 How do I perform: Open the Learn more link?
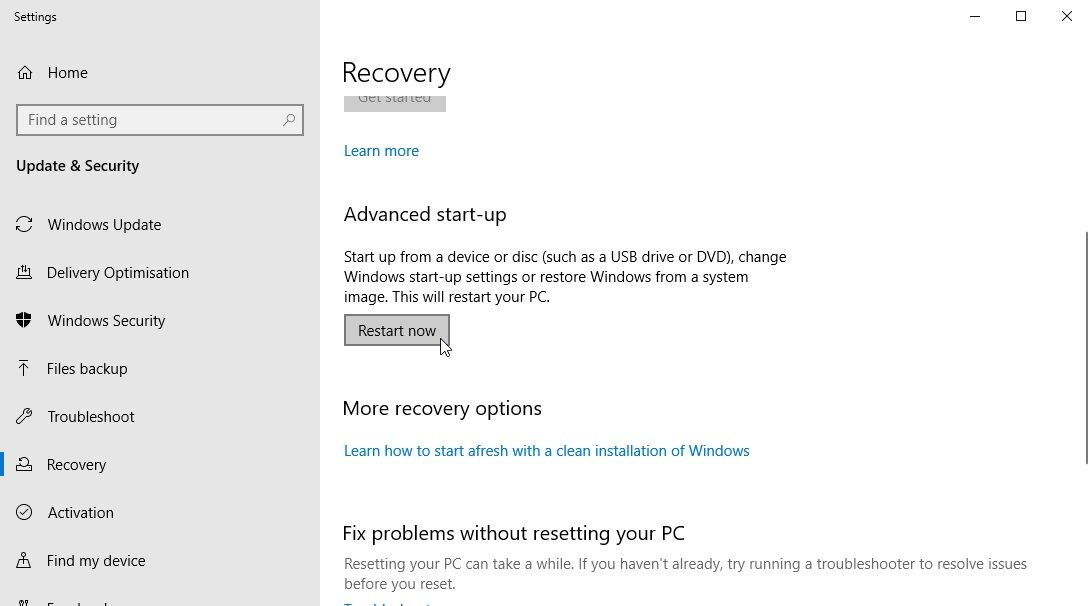pyautogui.click(x=381, y=150)
